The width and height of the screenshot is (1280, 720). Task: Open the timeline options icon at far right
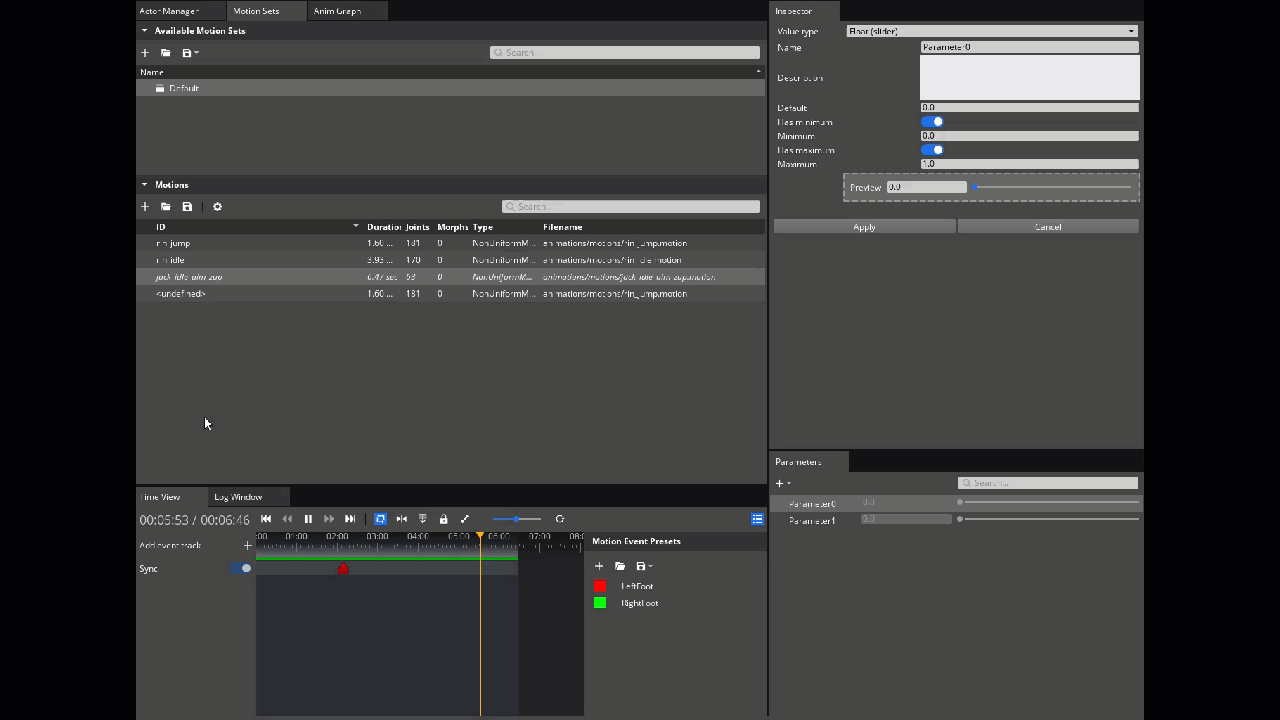tap(757, 519)
